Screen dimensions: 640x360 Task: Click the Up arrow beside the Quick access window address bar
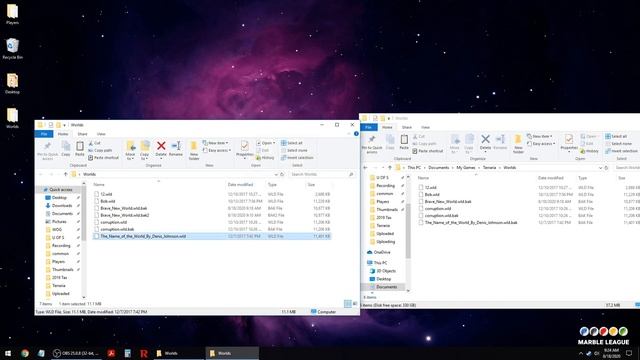coord(65,174)
